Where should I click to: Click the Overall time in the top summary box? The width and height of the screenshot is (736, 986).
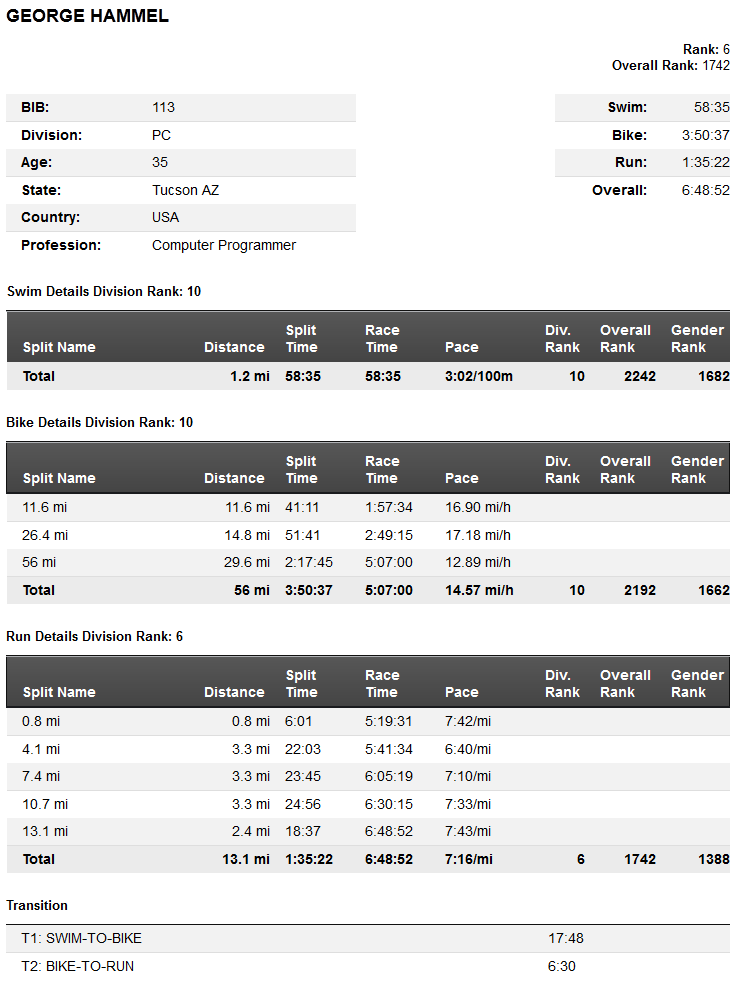click(705, 190)
